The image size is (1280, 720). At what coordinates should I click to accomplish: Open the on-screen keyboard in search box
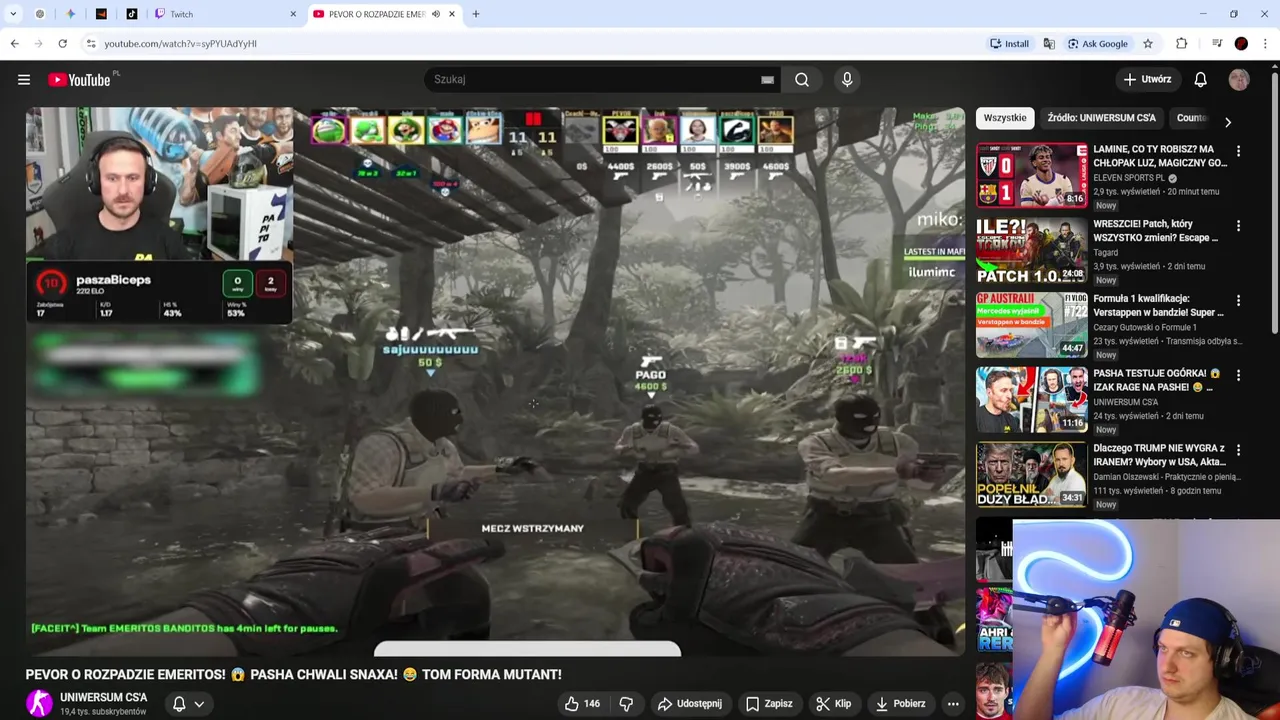pyautogui.click(x=767, y=80)
